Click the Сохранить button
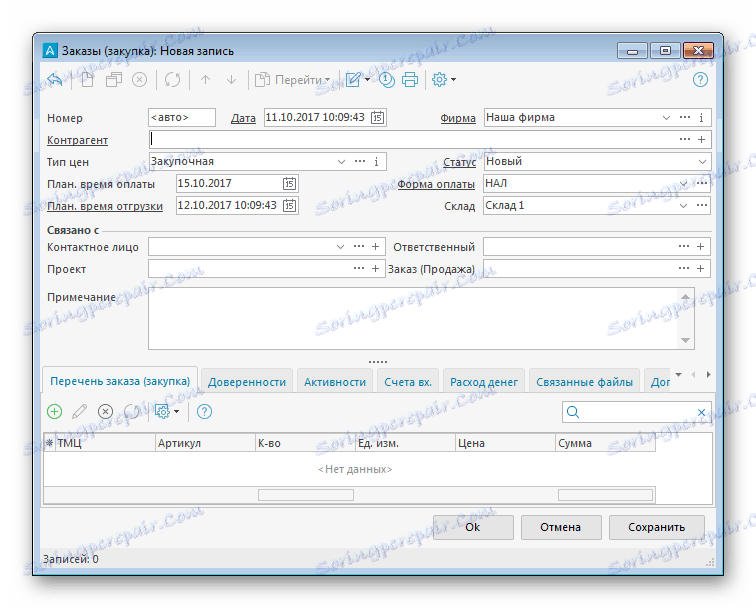This screenshot has width=756, height=608. click(657, 527)
